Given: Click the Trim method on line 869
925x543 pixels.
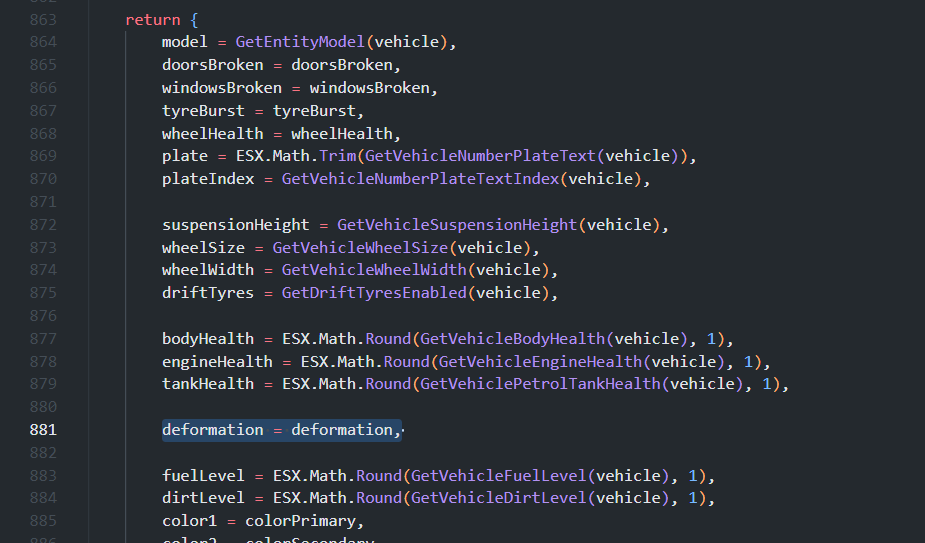Looking at the screenshot, I should (337, 156).
